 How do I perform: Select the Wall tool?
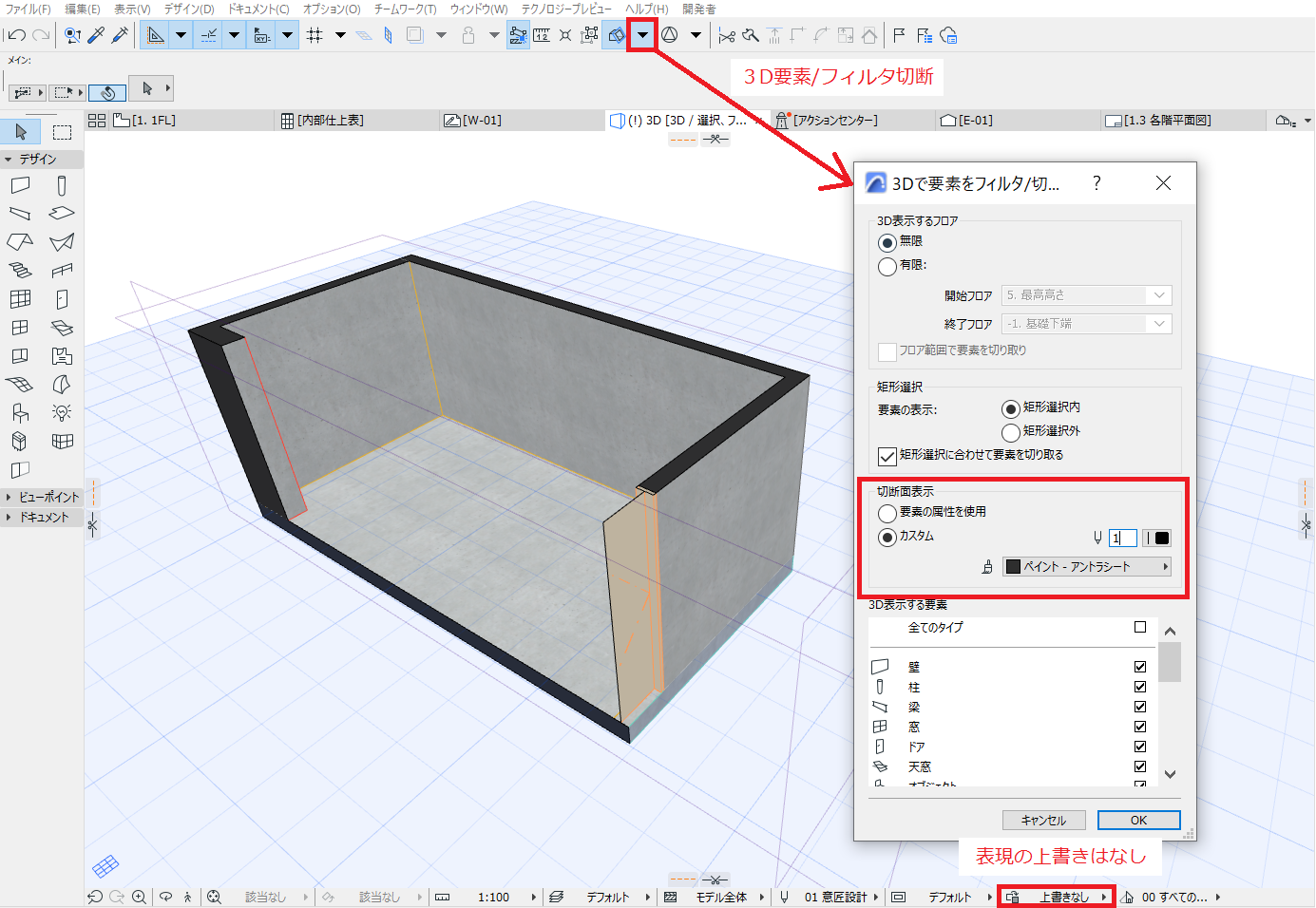tap(20, 185)
